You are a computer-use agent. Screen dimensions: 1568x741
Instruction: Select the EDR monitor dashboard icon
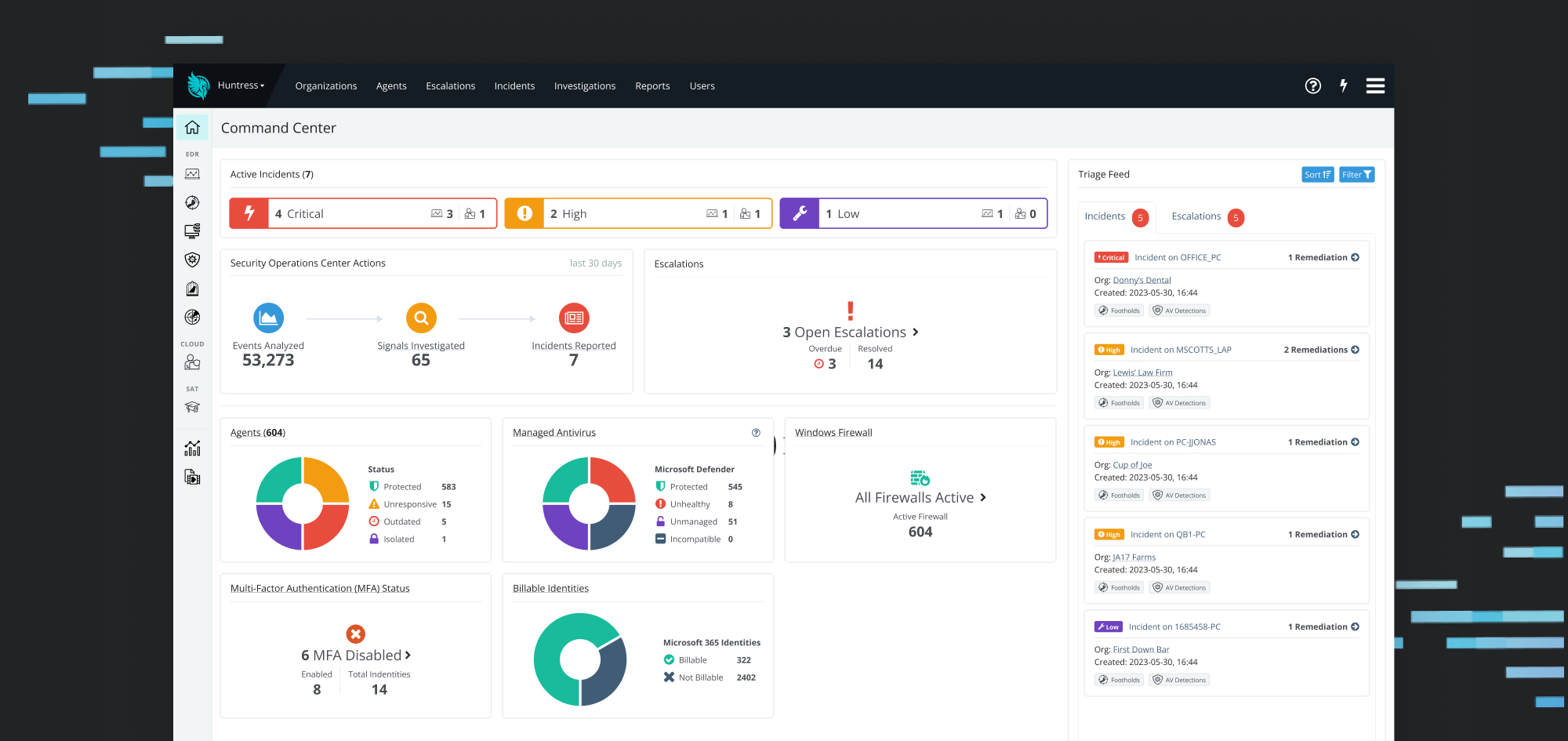pos(192,173)
